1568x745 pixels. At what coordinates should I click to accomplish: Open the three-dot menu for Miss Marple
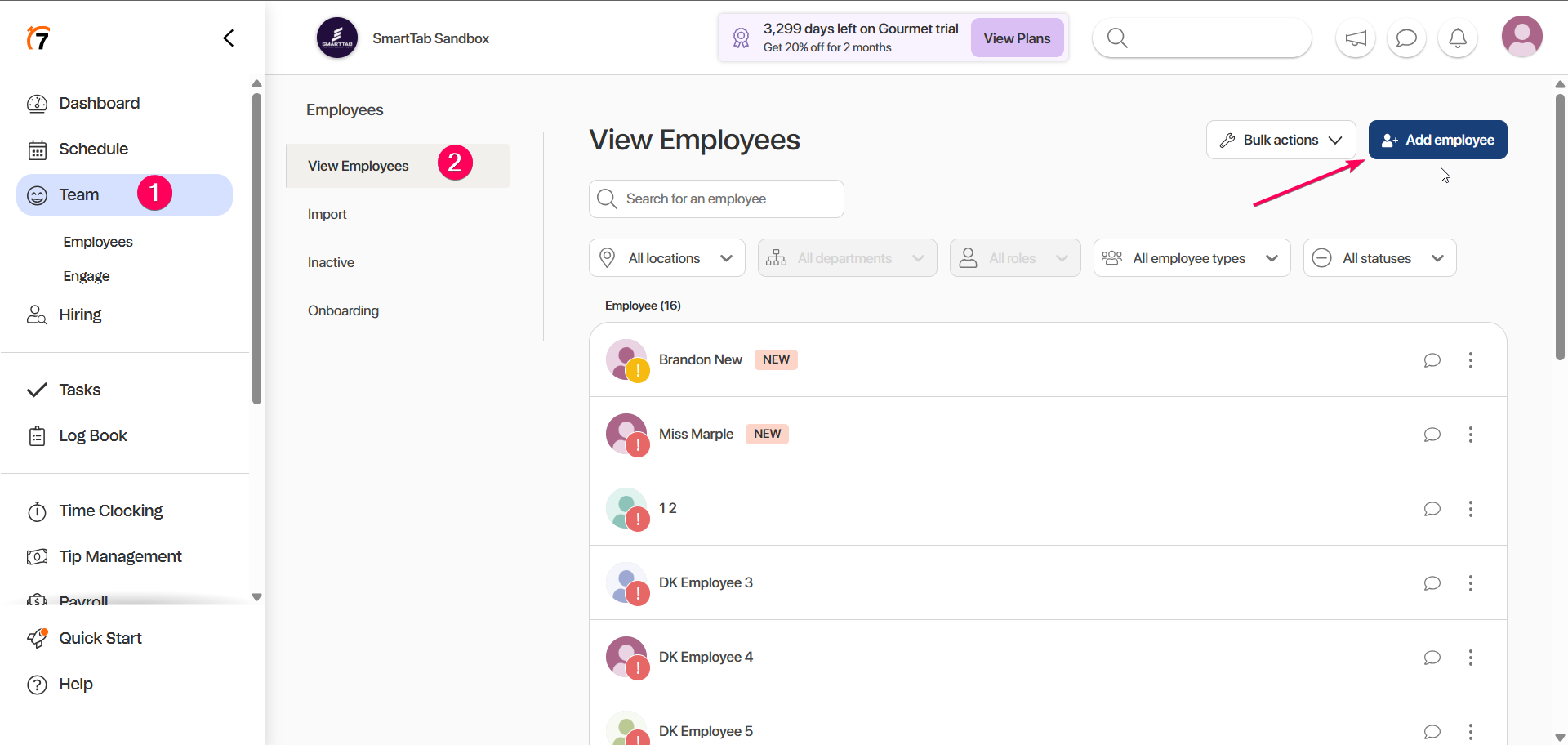click(x=1470, y=435)
